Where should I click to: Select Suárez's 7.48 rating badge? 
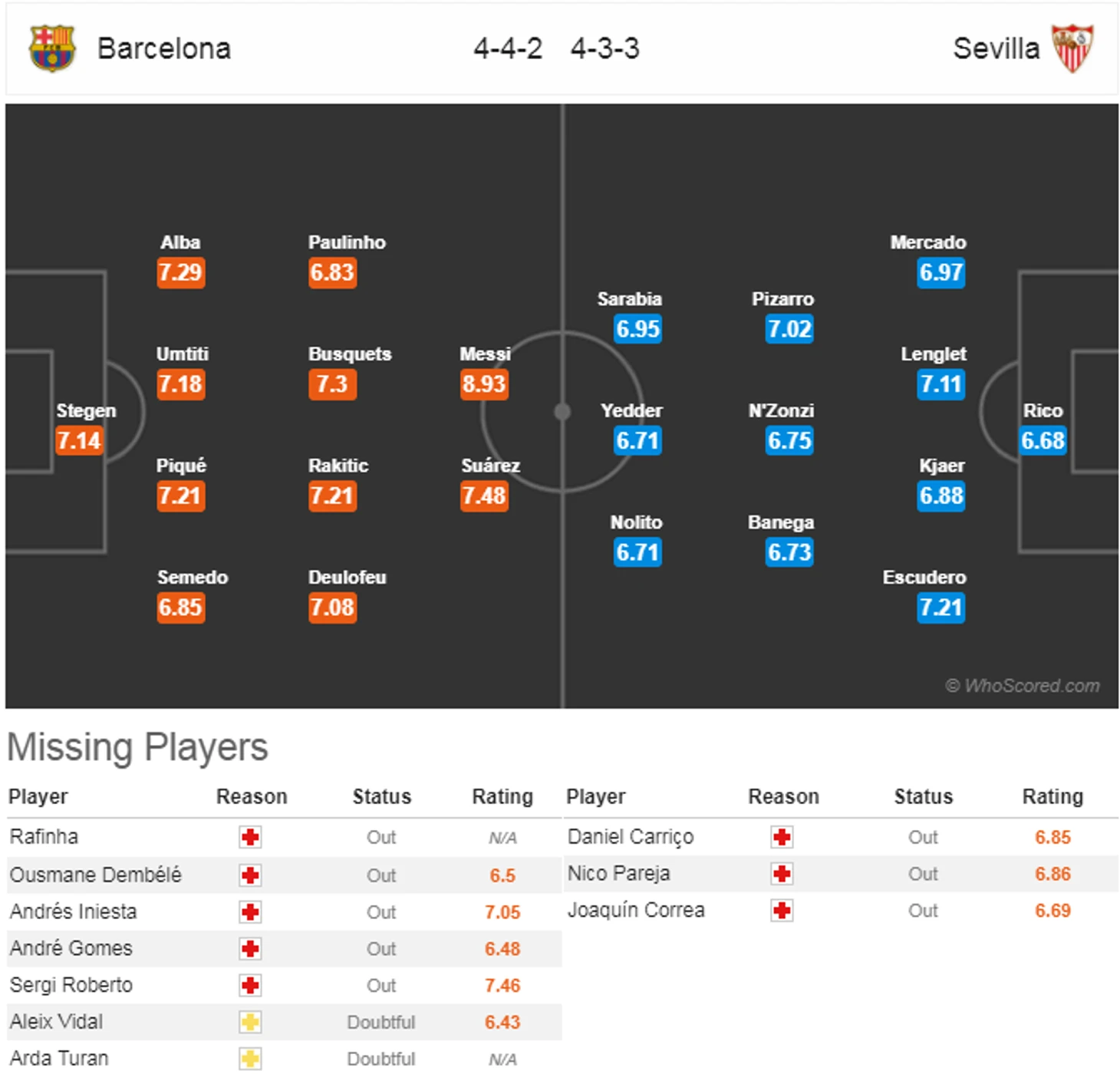pyautogui.click(x=484, y=496)
